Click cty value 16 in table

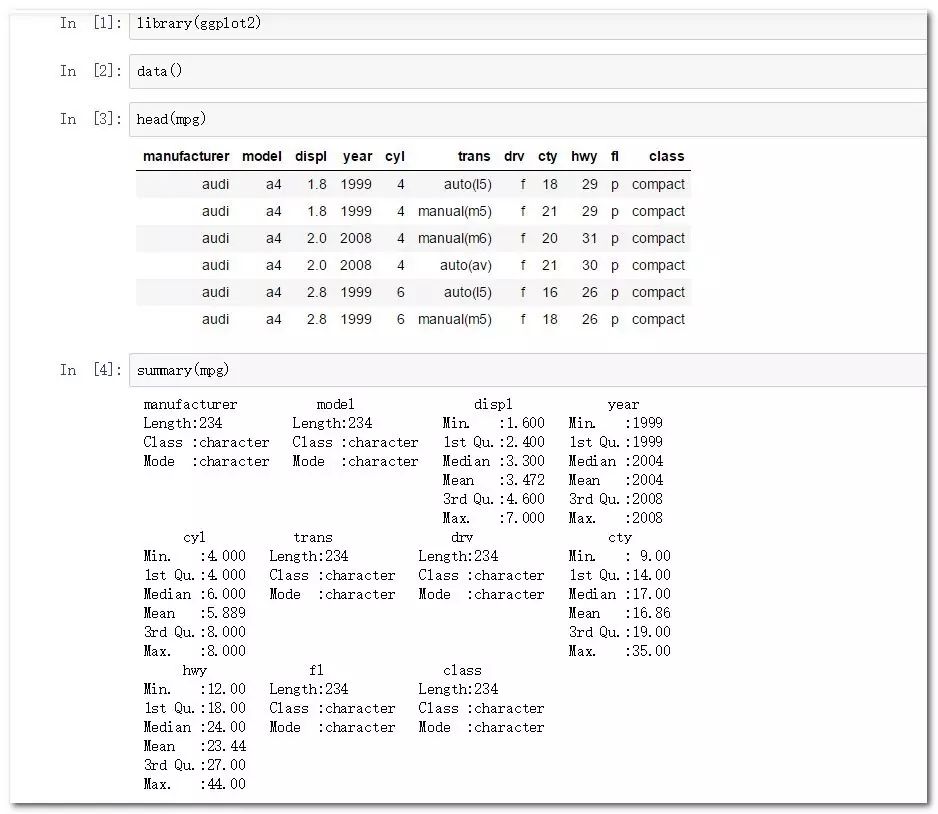coord(550,292)
